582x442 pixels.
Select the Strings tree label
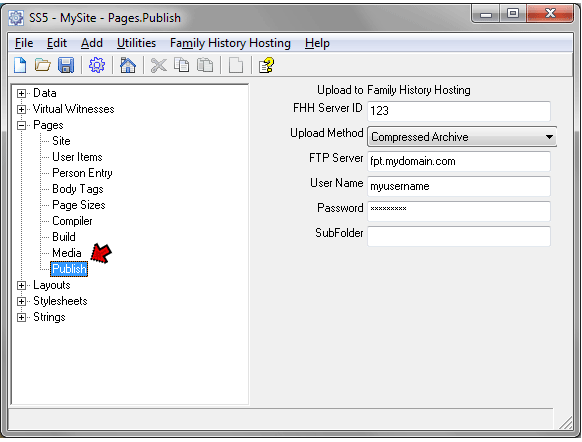49,317
